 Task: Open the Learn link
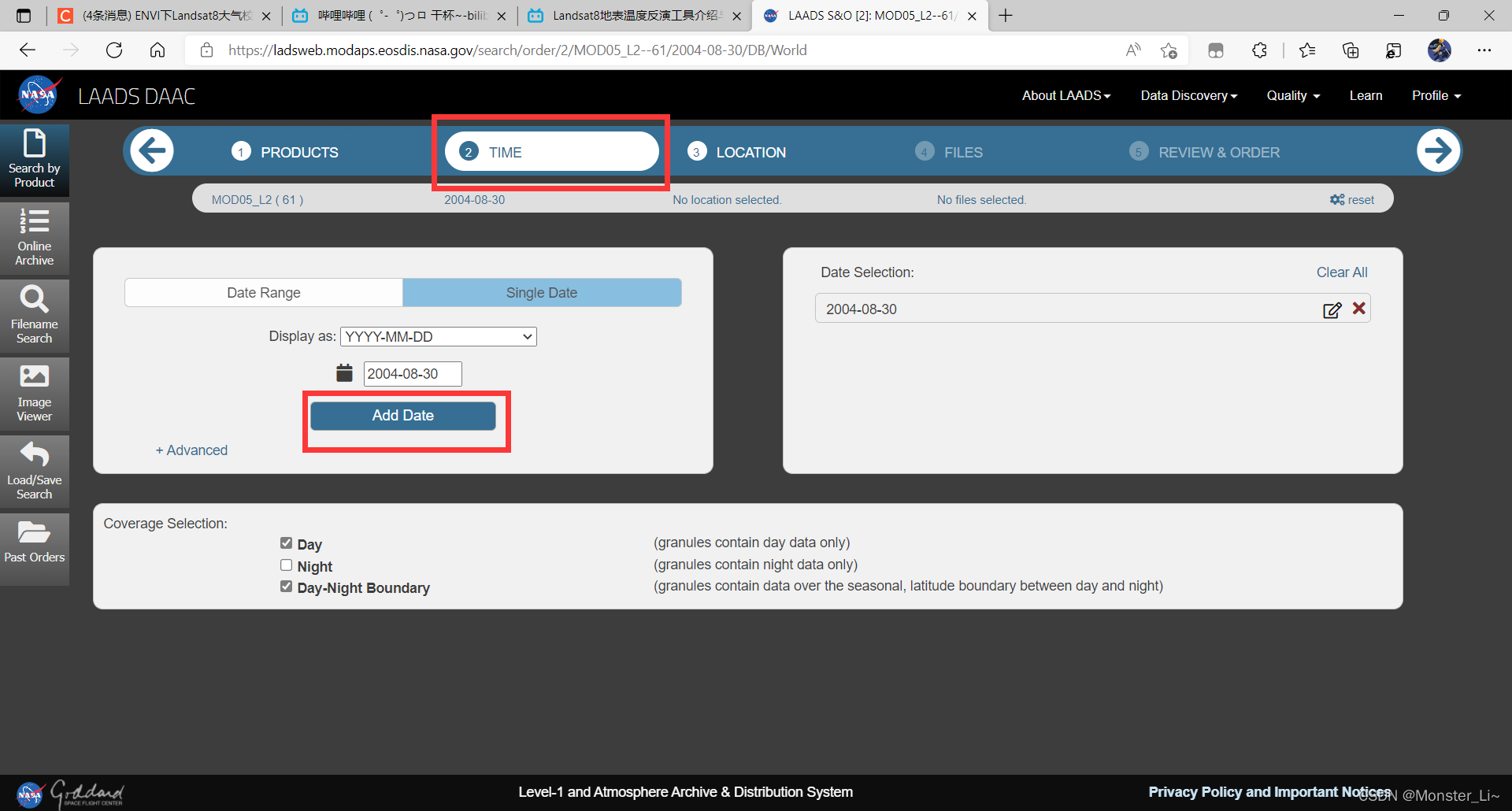(1366, 95)
